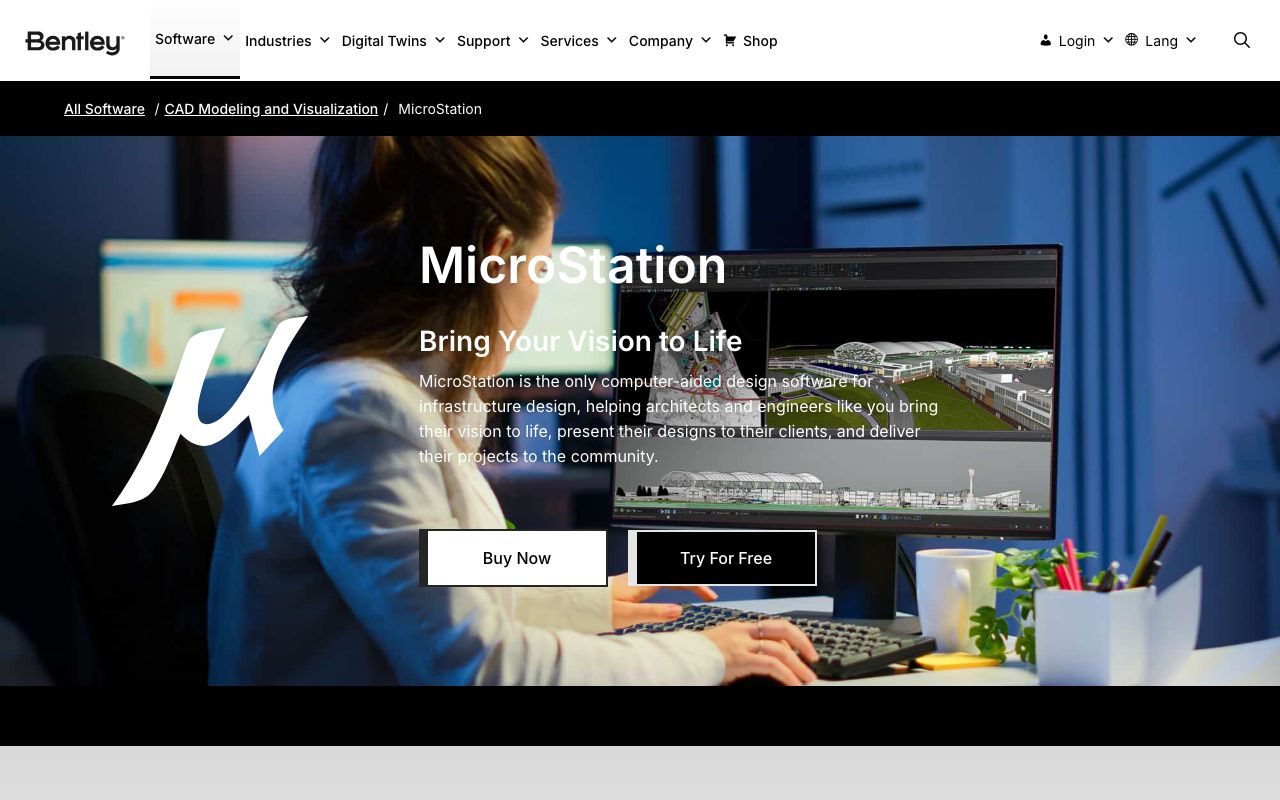Click the MicroStation page heading
Screen dimensions: 1280x800
573,265
